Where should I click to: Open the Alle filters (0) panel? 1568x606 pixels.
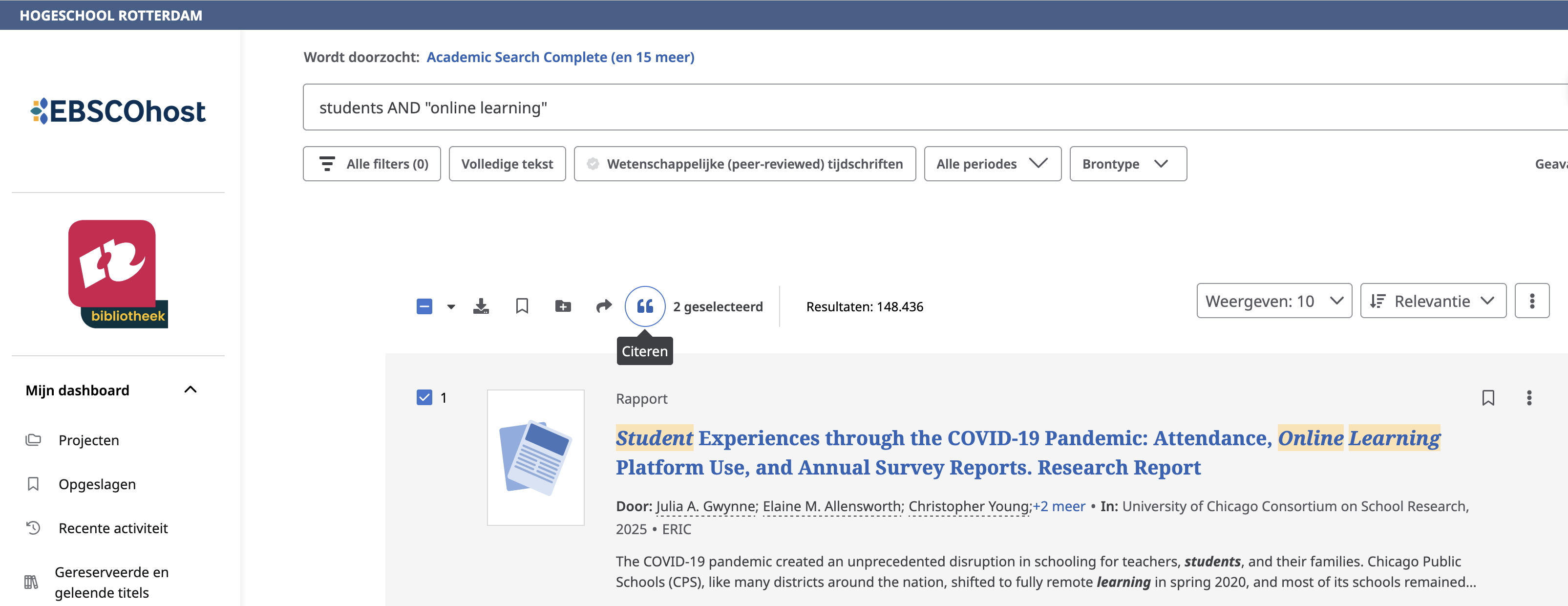coord(371,164)
